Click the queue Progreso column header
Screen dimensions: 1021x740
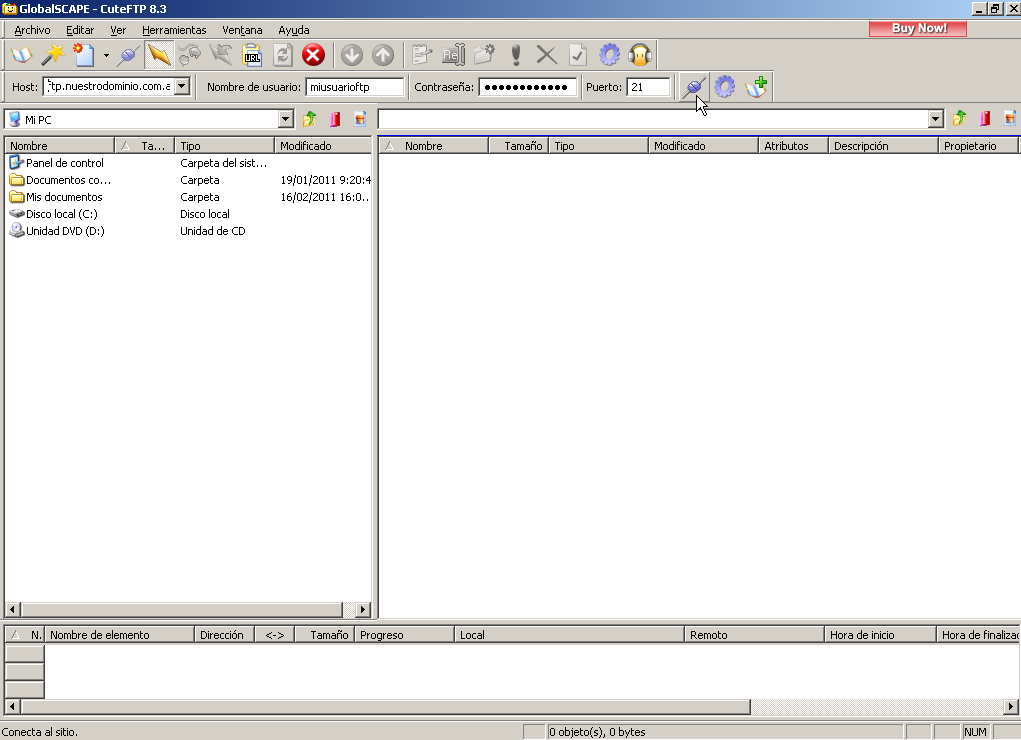click(404, 634)
